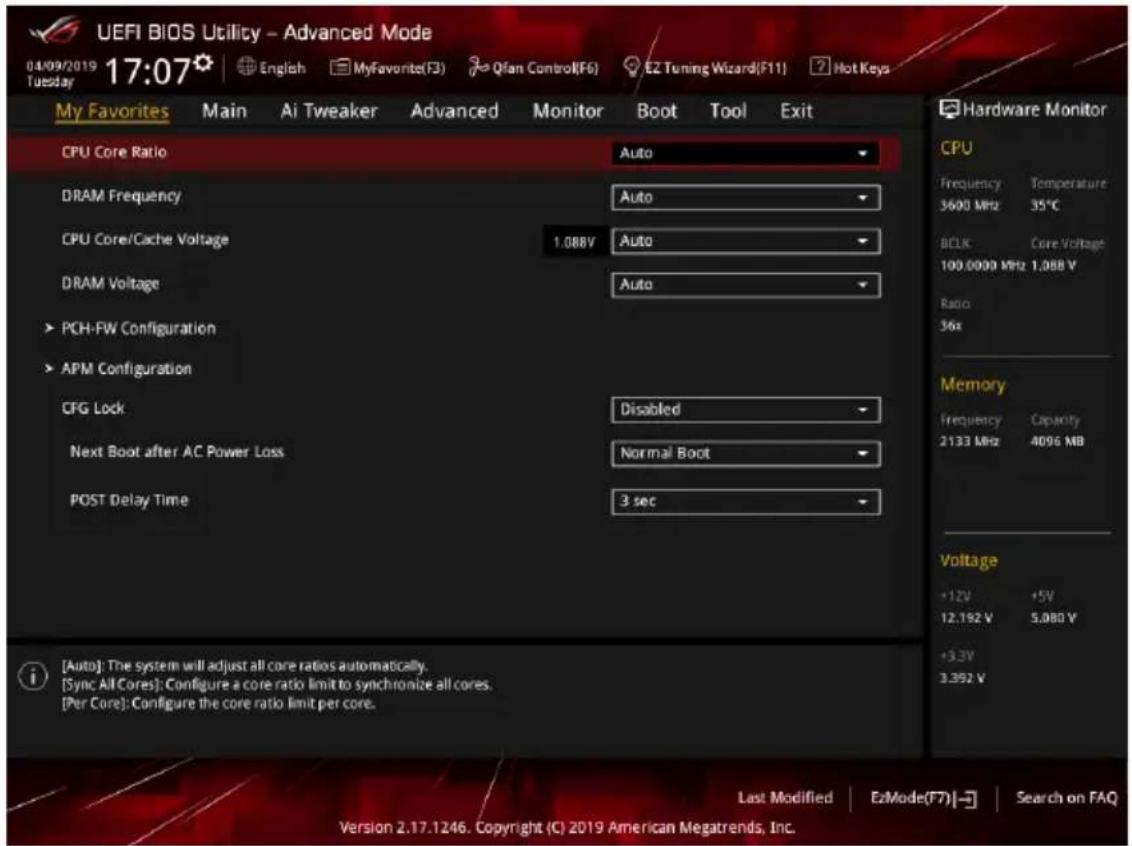Click CPU frequency 3600 MHz value
This screenshot has width=1132, height=846.
(970, 206)
